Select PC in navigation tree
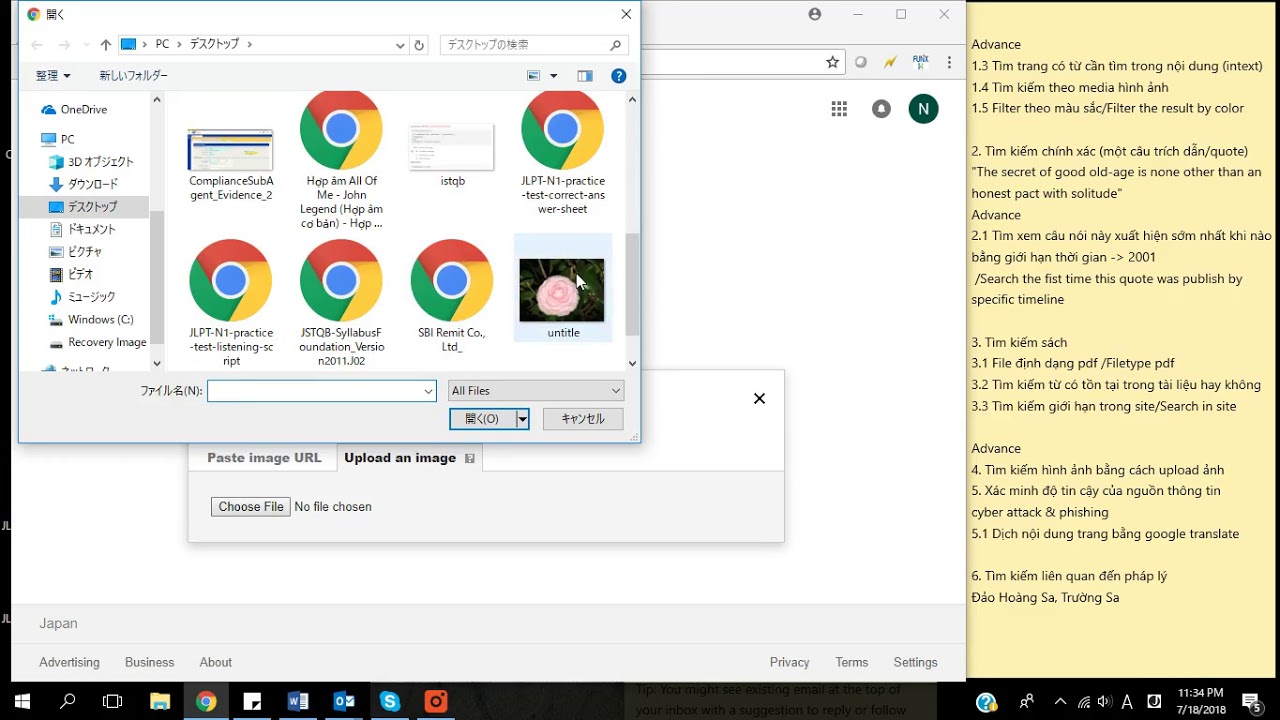 click(x=58, y=140)
